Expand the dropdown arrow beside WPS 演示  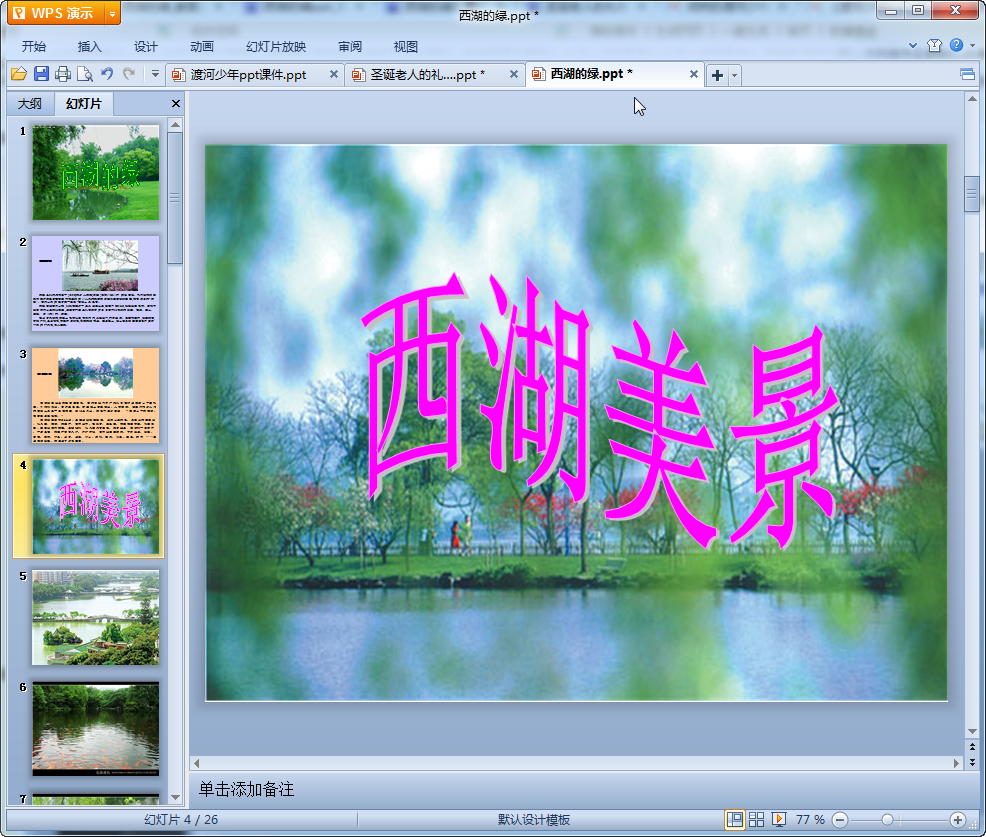[112, 13]
